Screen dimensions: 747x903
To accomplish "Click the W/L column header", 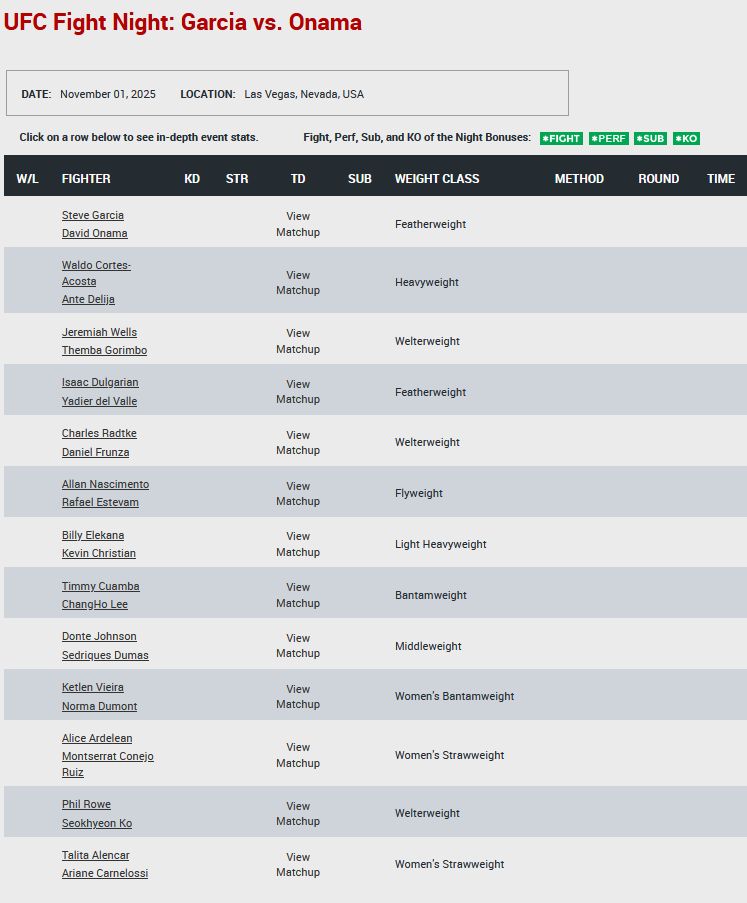I will point(28,179).
